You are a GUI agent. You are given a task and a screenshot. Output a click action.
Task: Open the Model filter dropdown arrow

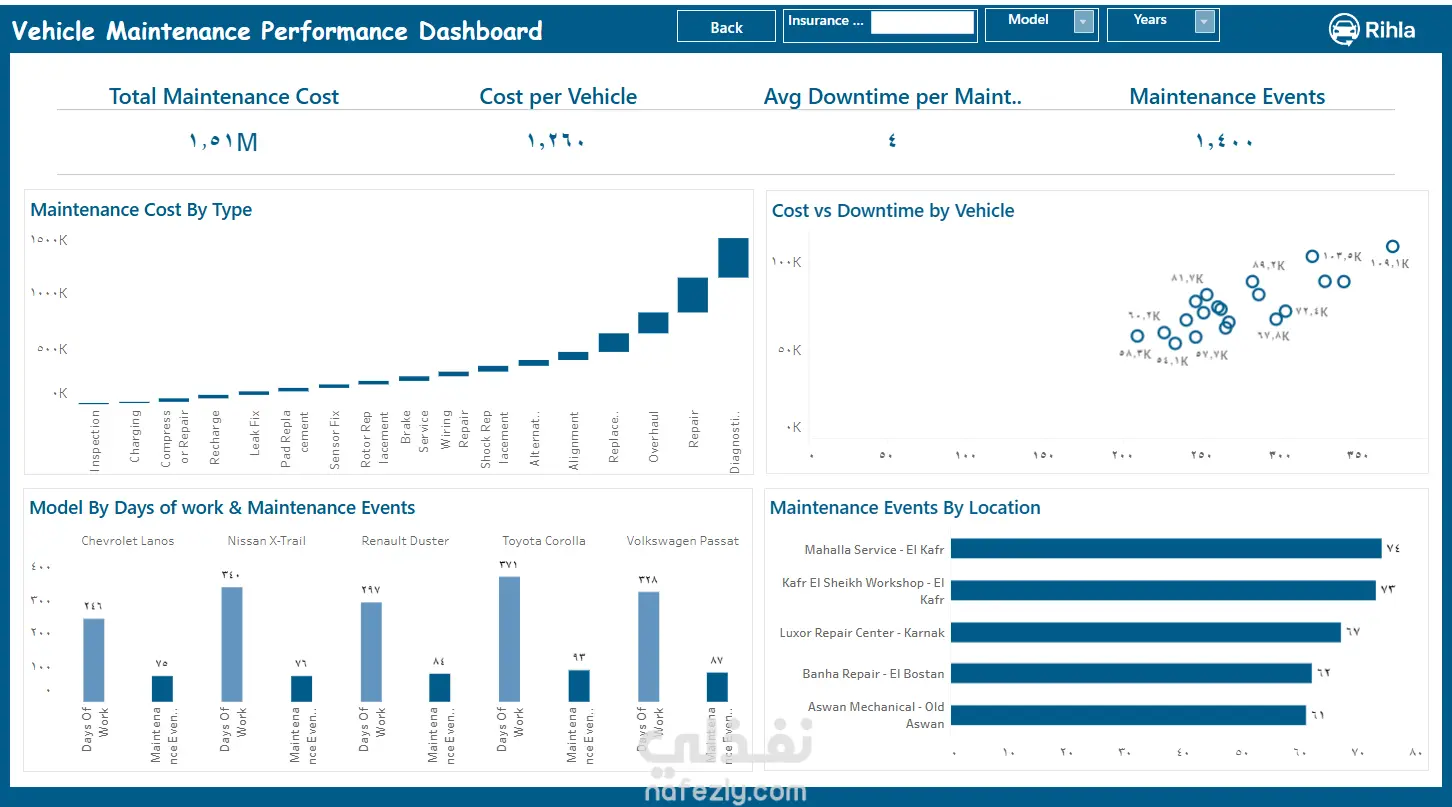point(1084,21)
